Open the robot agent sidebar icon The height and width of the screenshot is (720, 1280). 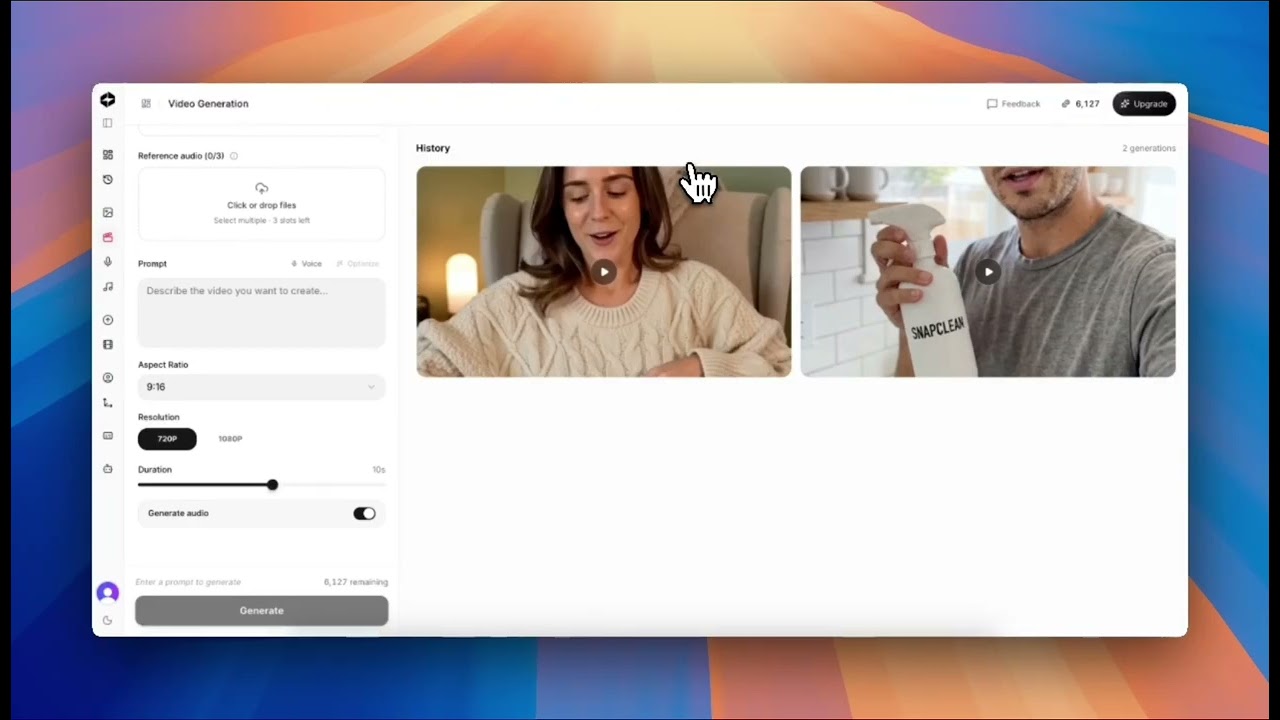[108, 468]
